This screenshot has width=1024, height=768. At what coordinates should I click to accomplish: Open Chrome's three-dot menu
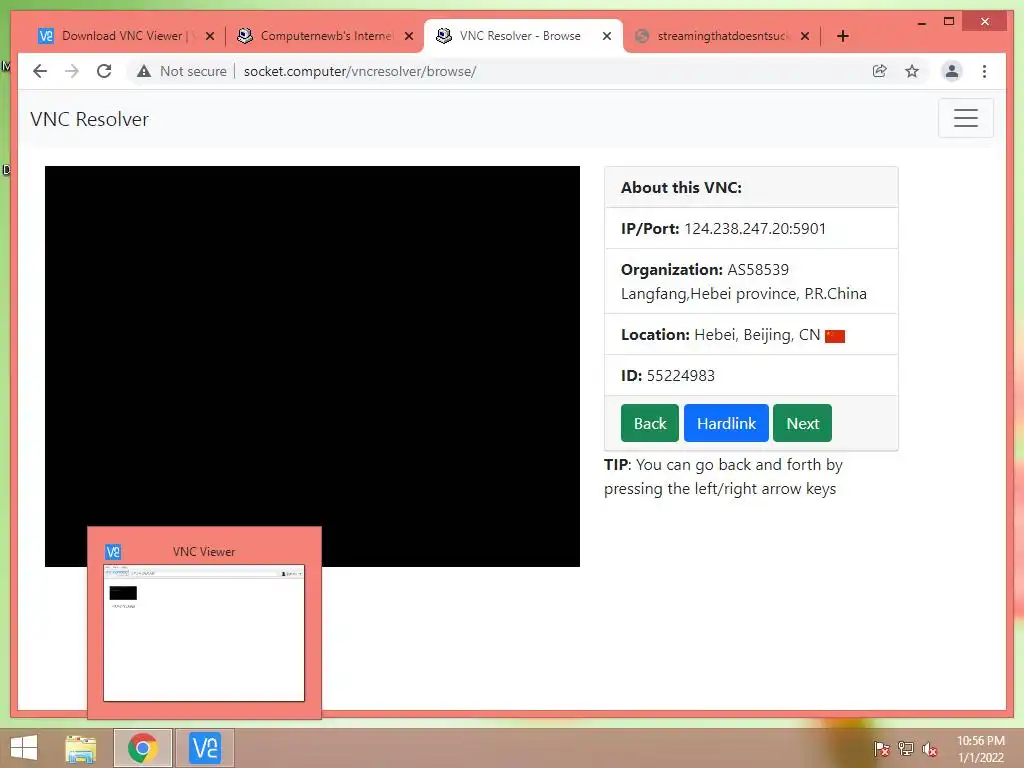click(984, 71)
